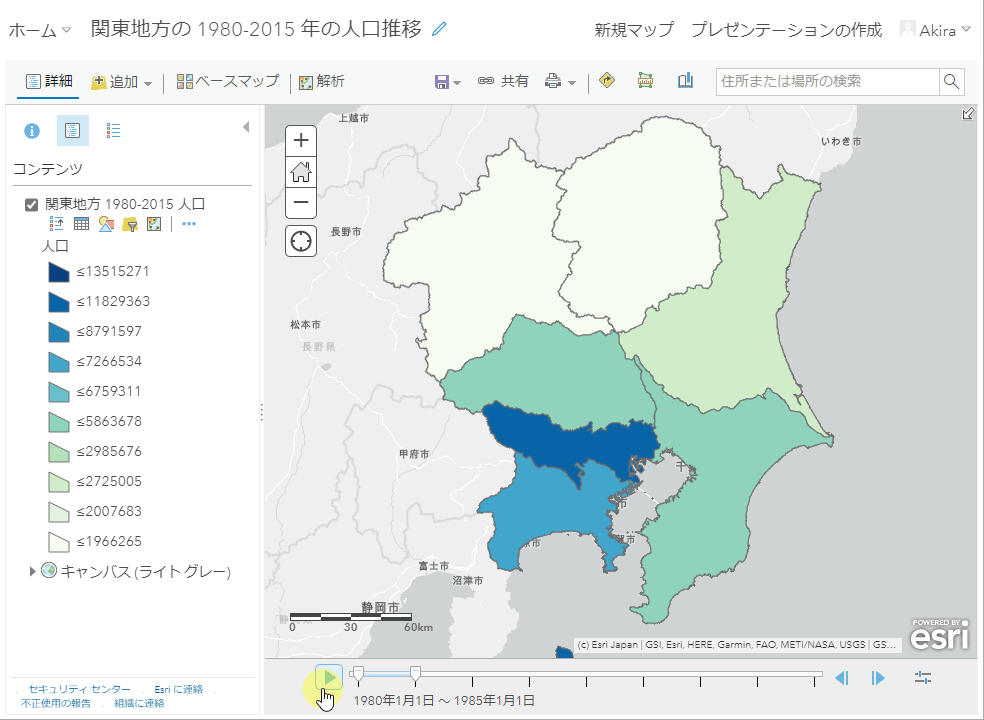The image size is (984, 720).
Task: Open the print dropdown
Action: pos(560,82)
